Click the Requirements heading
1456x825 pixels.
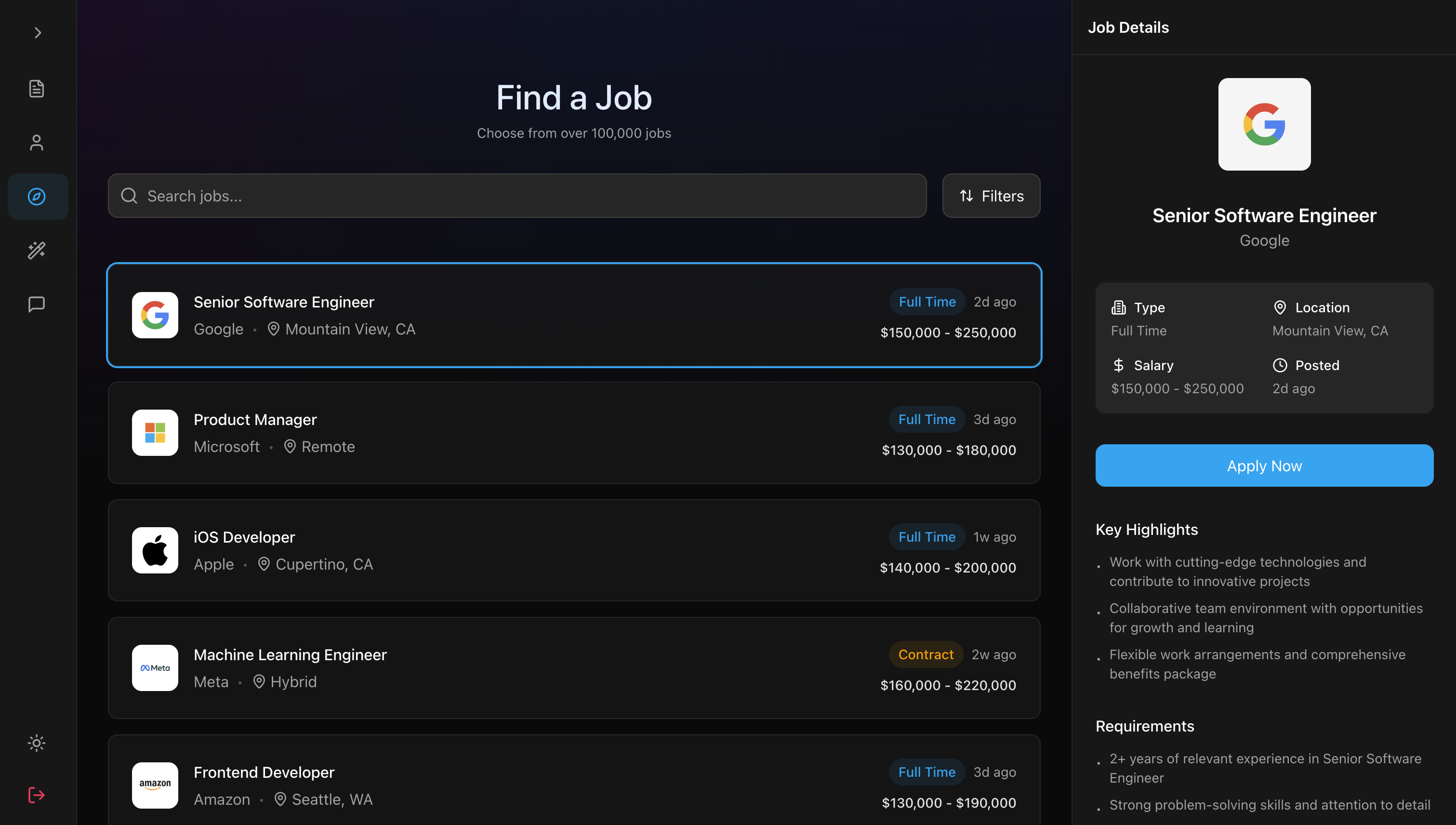pyautogui.click(x=1145, y=726)
